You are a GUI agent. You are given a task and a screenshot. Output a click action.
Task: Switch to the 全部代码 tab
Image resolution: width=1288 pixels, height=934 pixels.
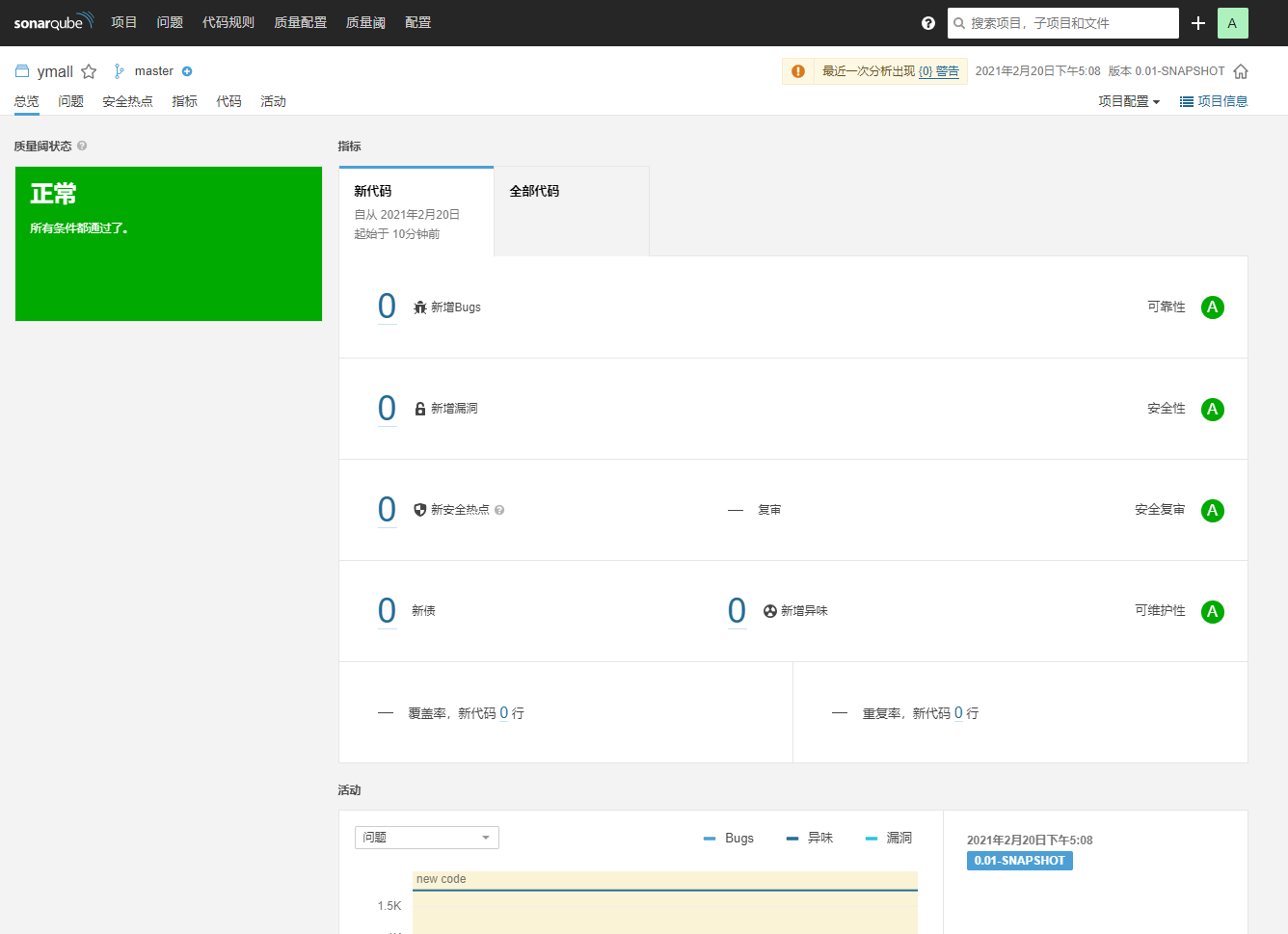click(x=534, y=191)
